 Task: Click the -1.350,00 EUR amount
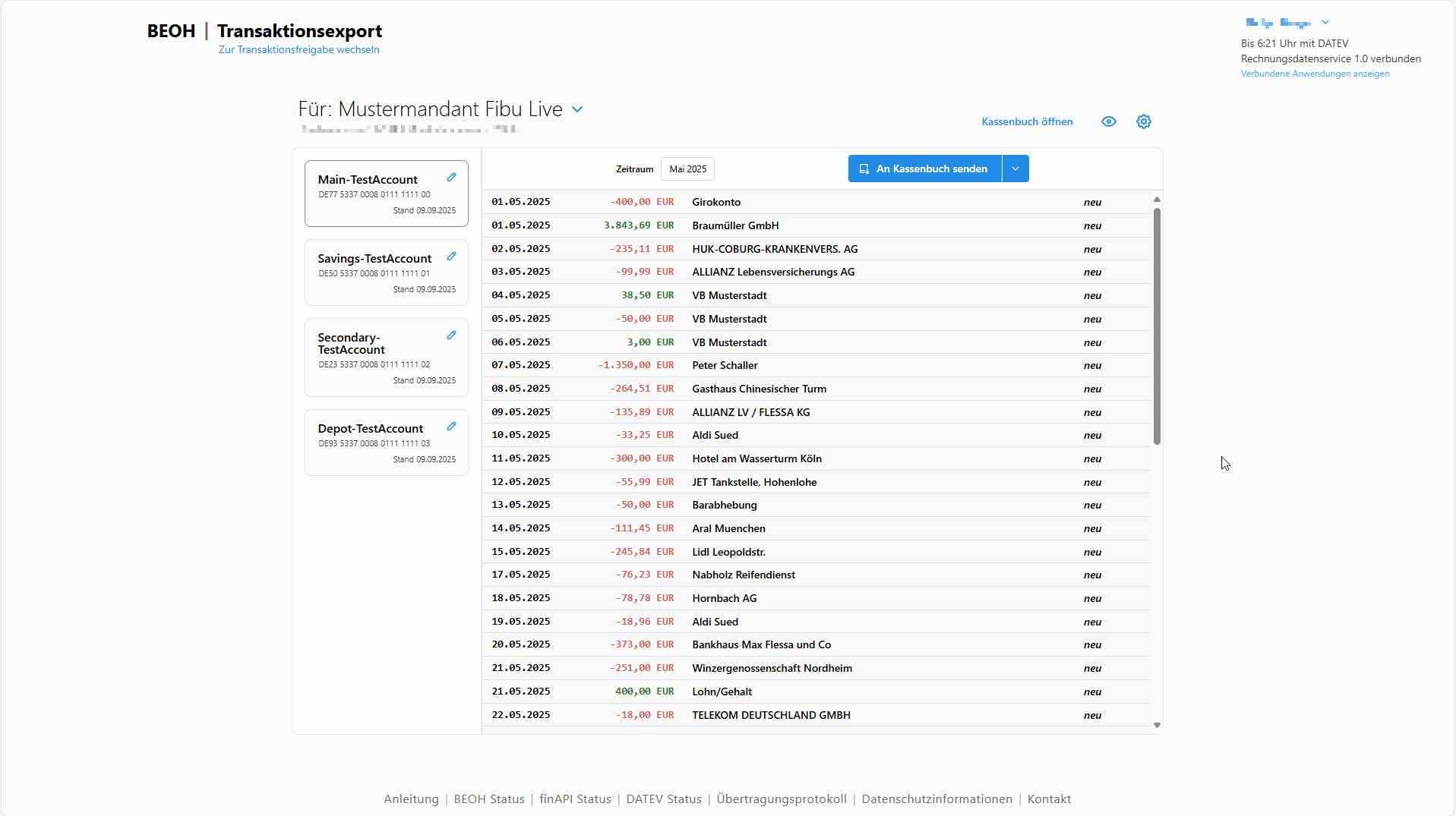[x=636, y=365]
